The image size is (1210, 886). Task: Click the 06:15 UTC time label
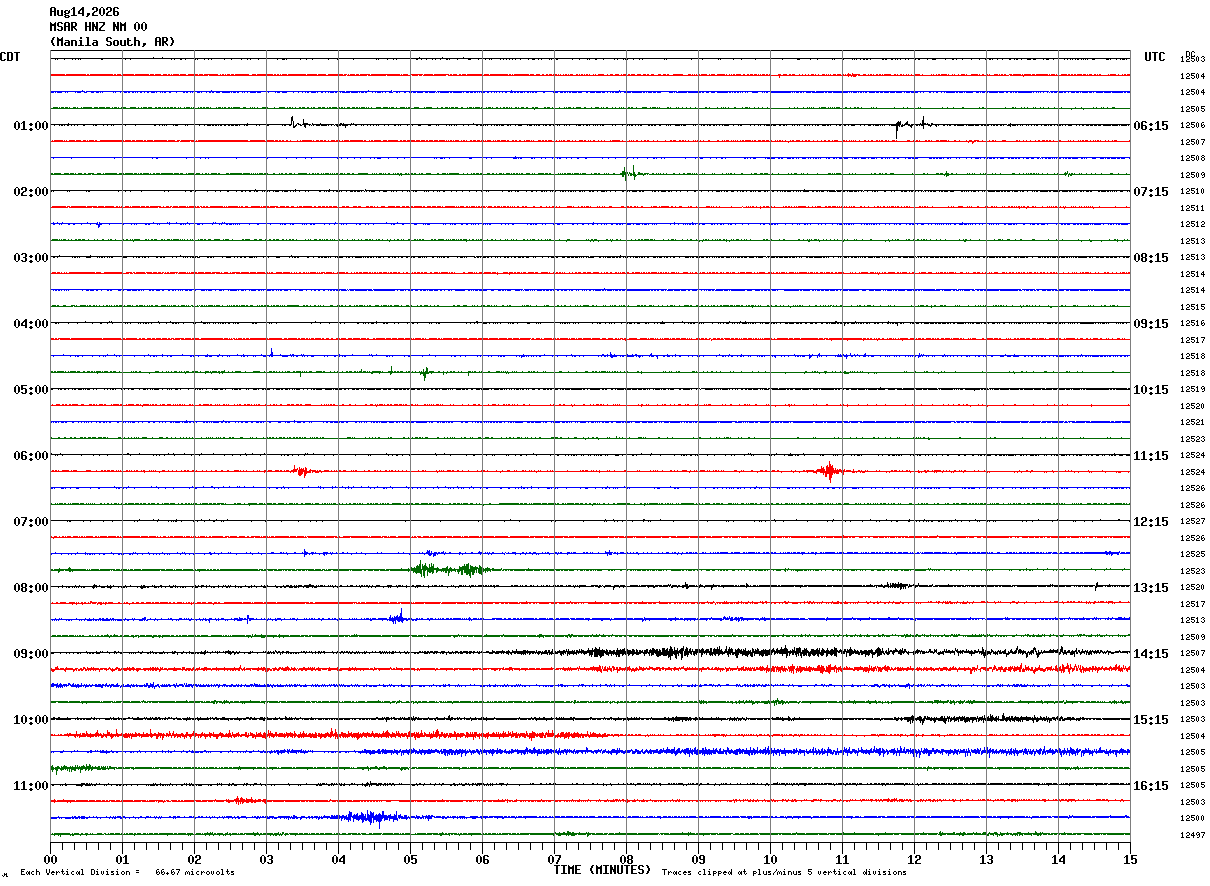click(1151, 126)
